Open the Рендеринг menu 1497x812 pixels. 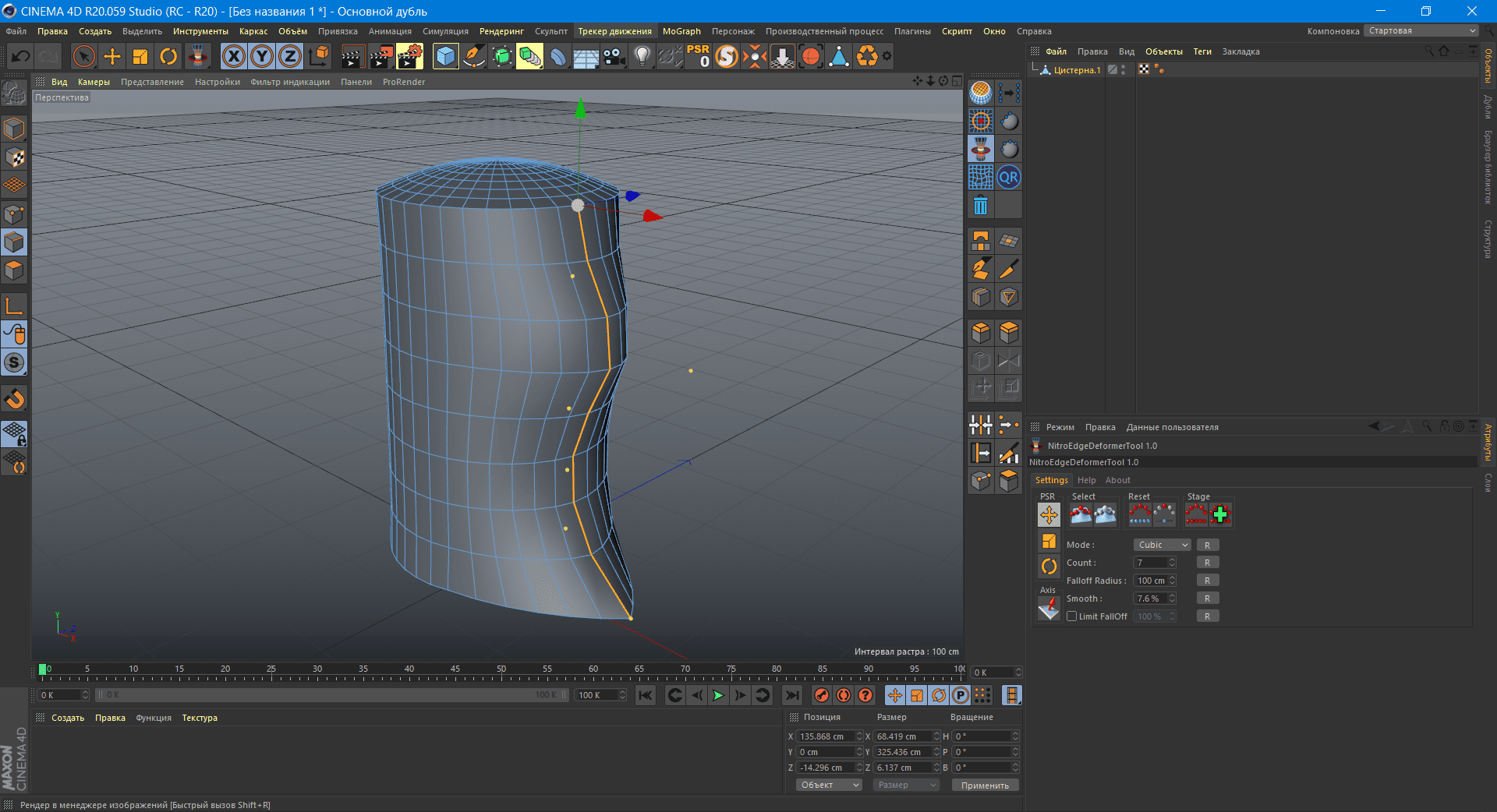point(501,31)
